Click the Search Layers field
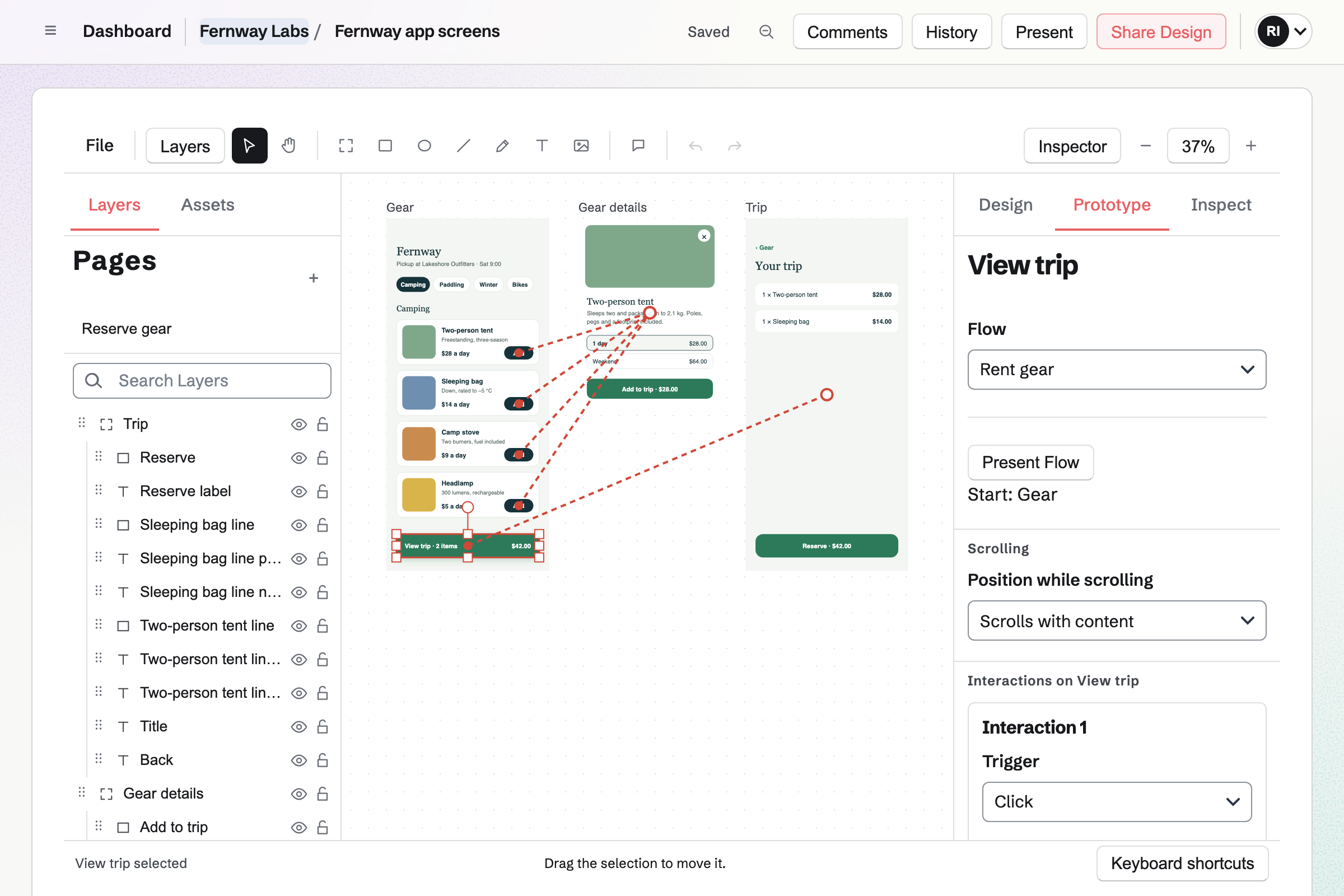Image resolution: width=1344 pixels, height=896 pixels. [202, 381]
